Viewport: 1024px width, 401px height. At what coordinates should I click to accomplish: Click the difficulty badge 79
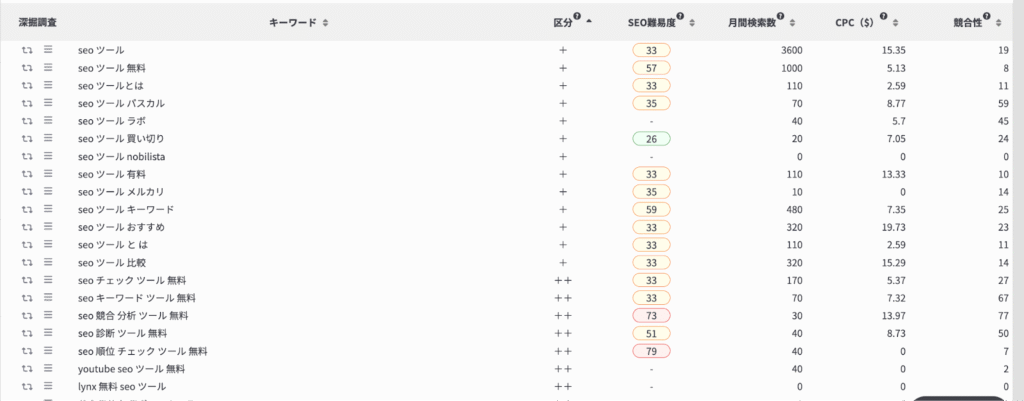651,351
